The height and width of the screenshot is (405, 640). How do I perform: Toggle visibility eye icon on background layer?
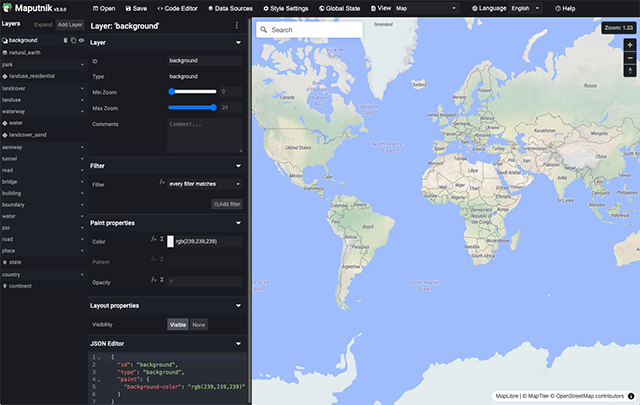[81, 40]
